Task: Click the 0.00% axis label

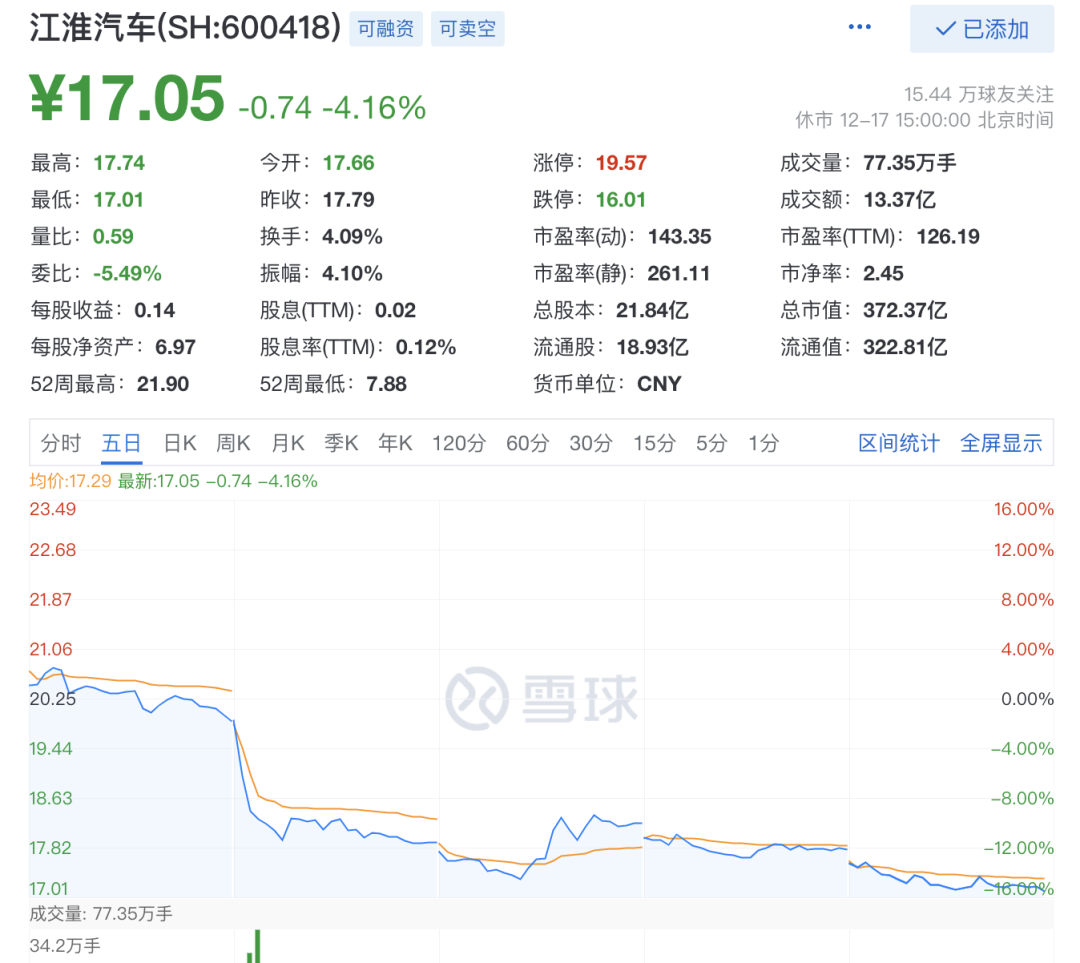Action: [x=1027, y=699]
